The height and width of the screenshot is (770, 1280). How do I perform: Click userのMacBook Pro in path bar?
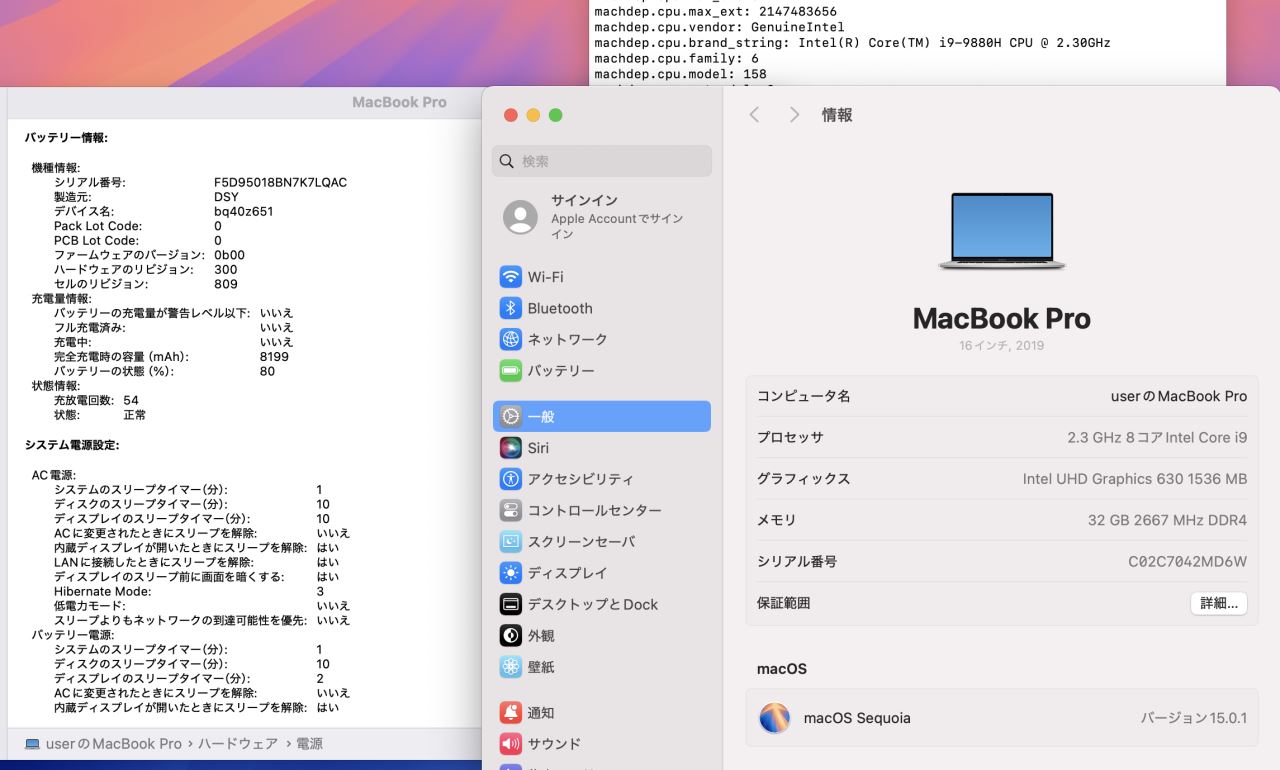coord(114,744)
